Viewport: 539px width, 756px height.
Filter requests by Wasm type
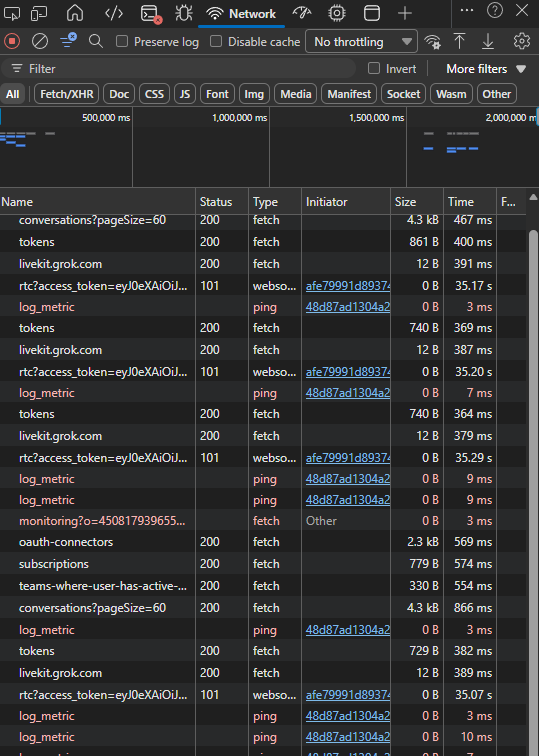[451, 94]
